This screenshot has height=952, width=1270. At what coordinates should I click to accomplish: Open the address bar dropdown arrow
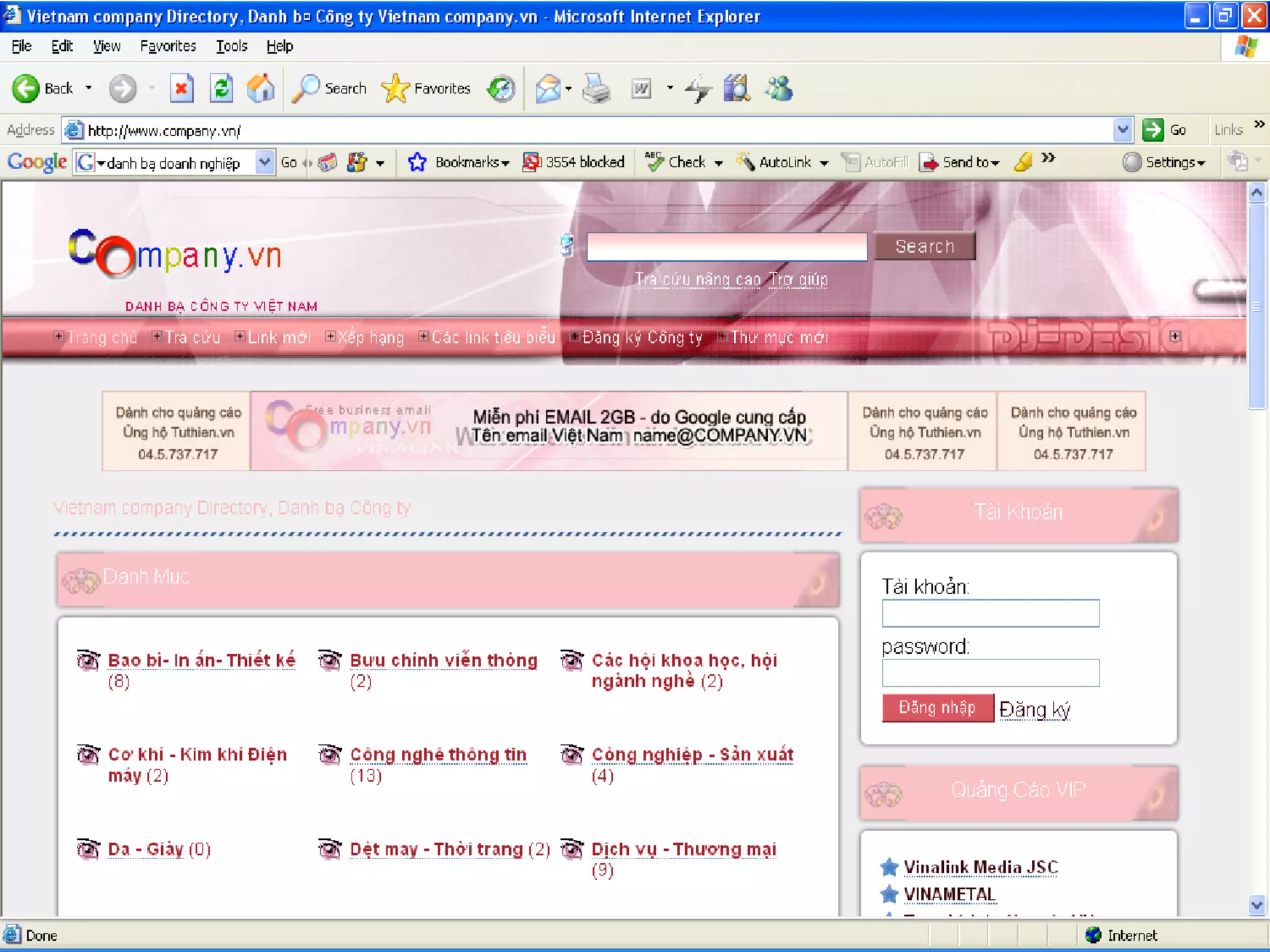[x=1122, y=130]
